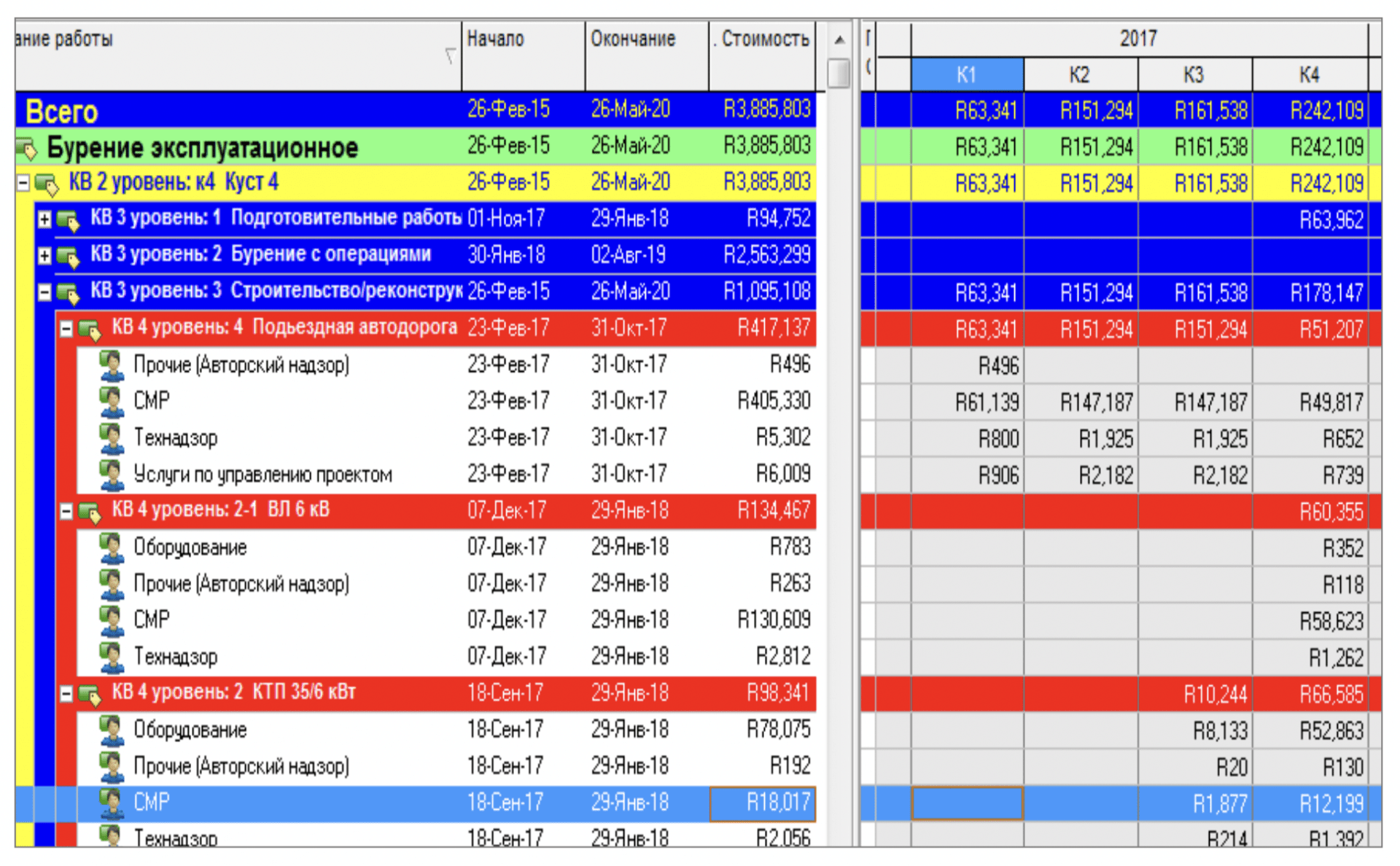Click the 2017 year header in timescale
Image resolution: width=1400 pixels, height=866 pixels.
click(1139, 39)
